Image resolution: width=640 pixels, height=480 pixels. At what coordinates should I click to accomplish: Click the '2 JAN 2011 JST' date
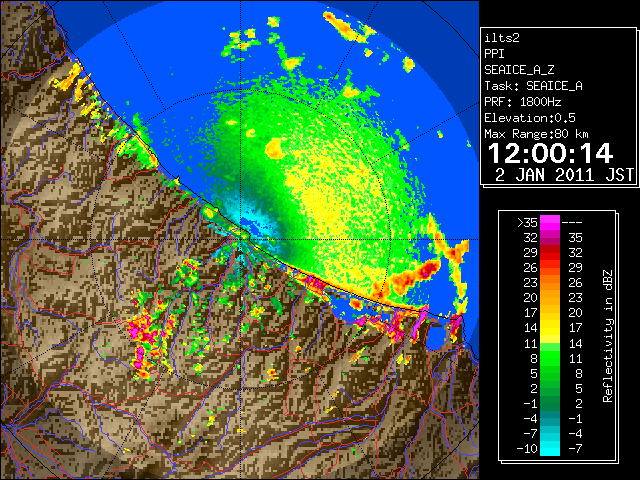click(564, 175)
